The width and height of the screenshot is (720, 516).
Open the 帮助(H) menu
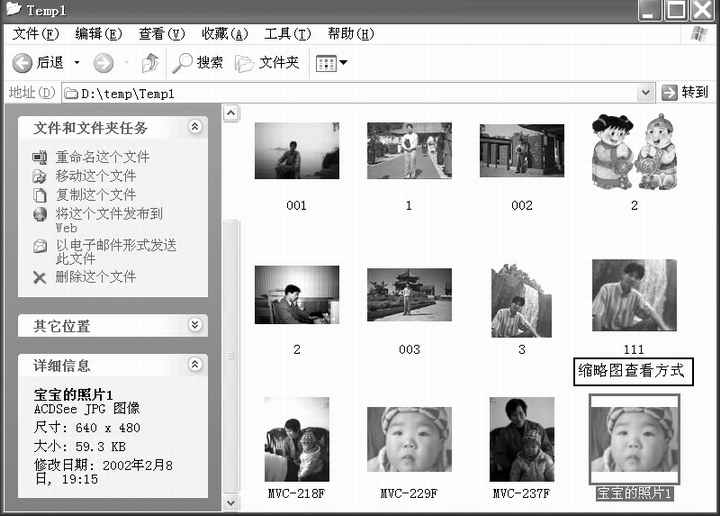351,34
